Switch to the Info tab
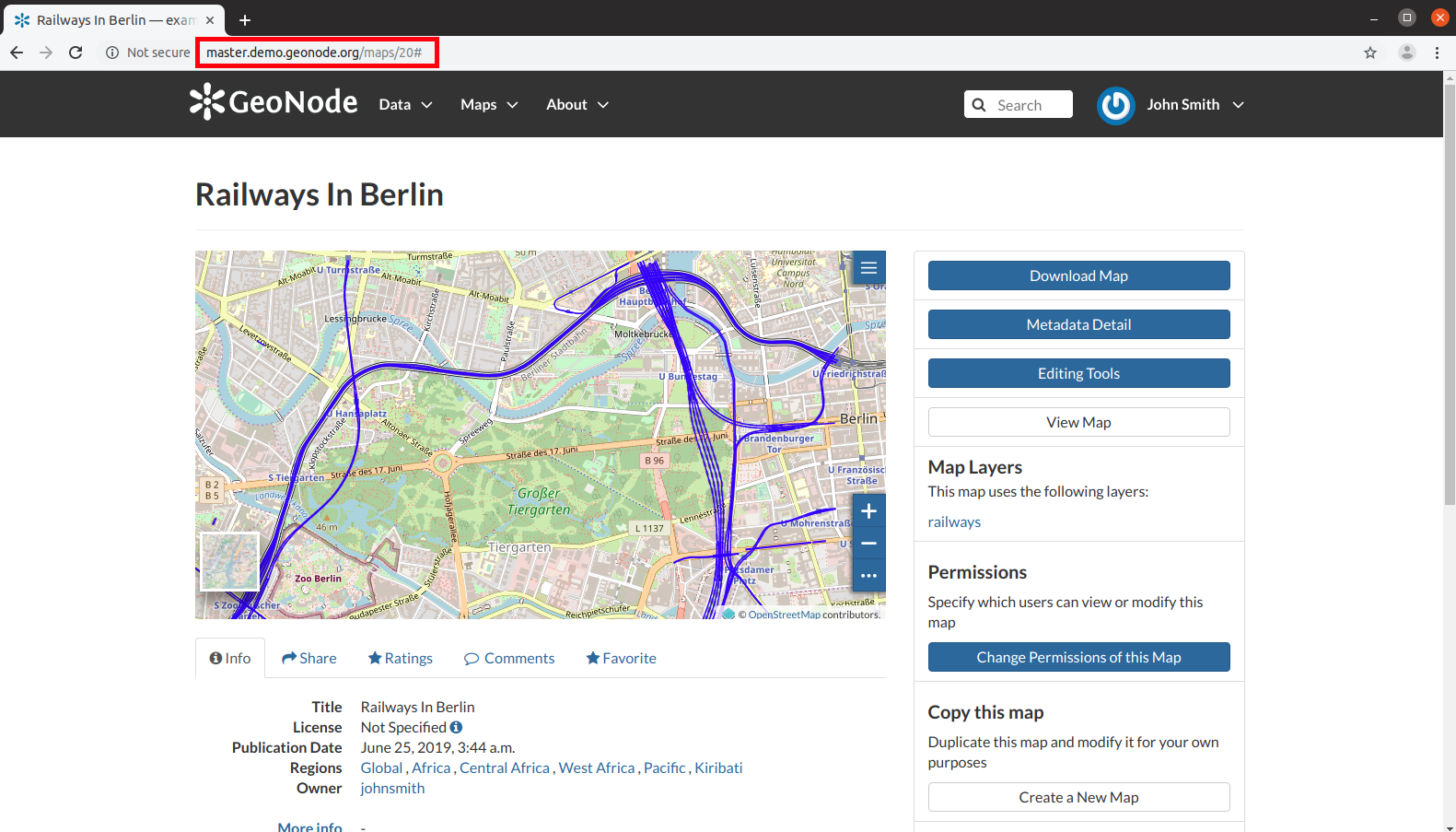1456x832 pixels. 230,658
